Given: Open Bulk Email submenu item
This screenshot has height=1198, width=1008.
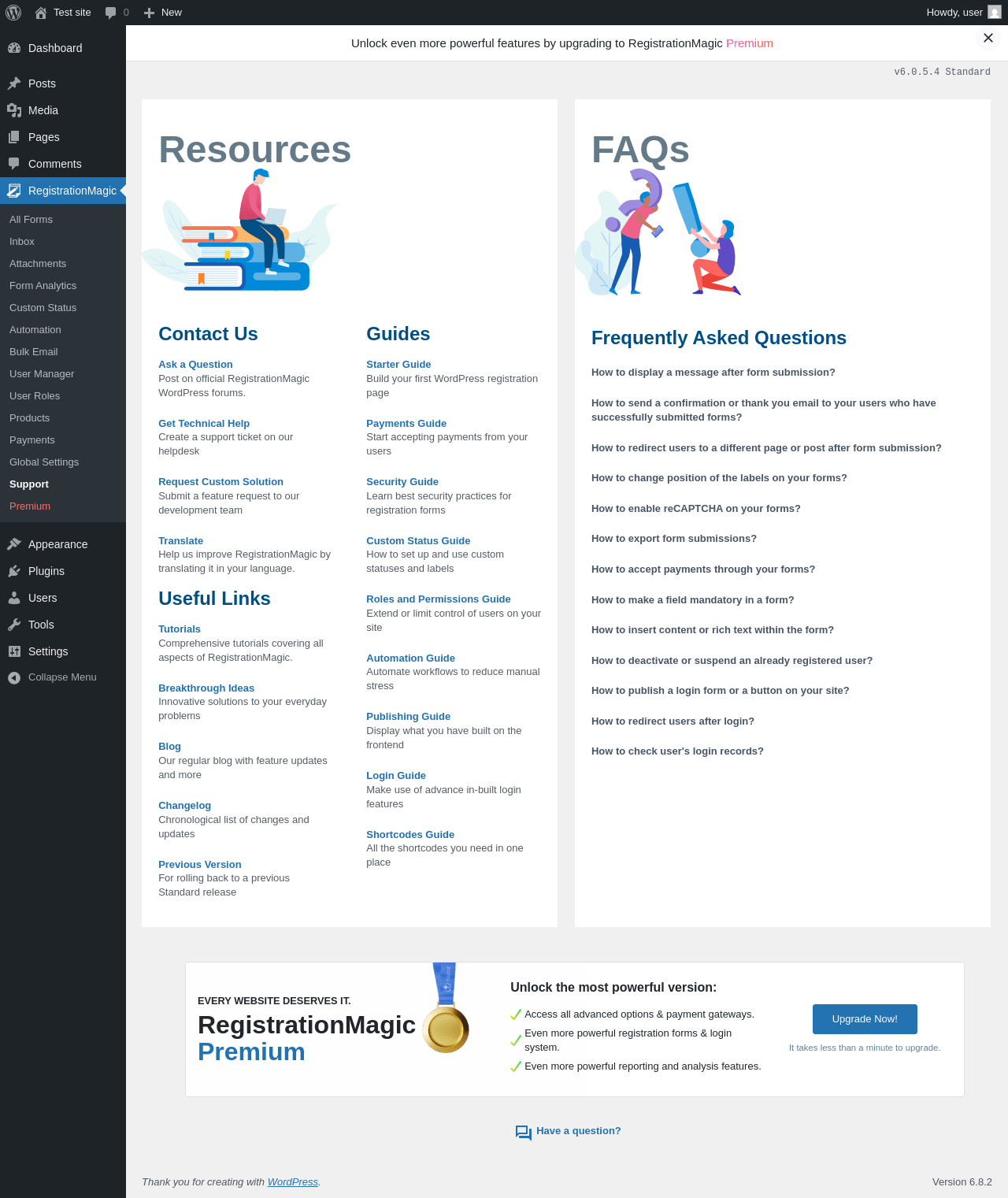Looking at the screenshot, I should pos(34,352).
